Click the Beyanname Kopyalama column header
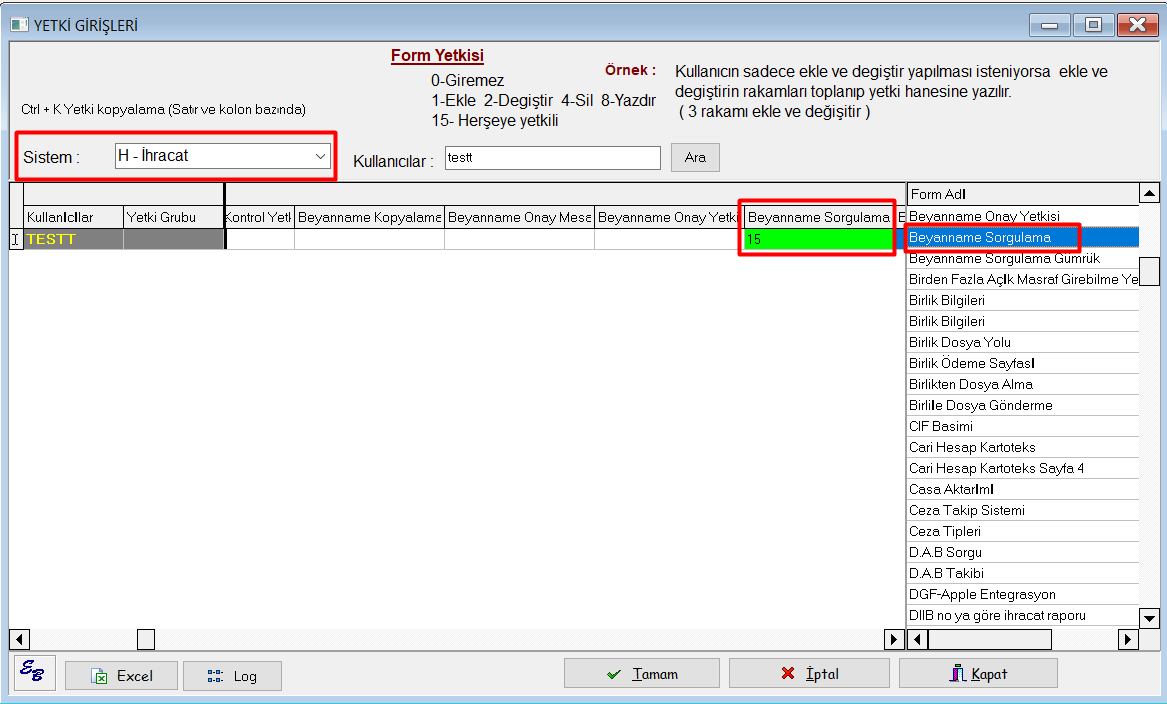This screenshot has width=1167, height=704. point(369,217)
